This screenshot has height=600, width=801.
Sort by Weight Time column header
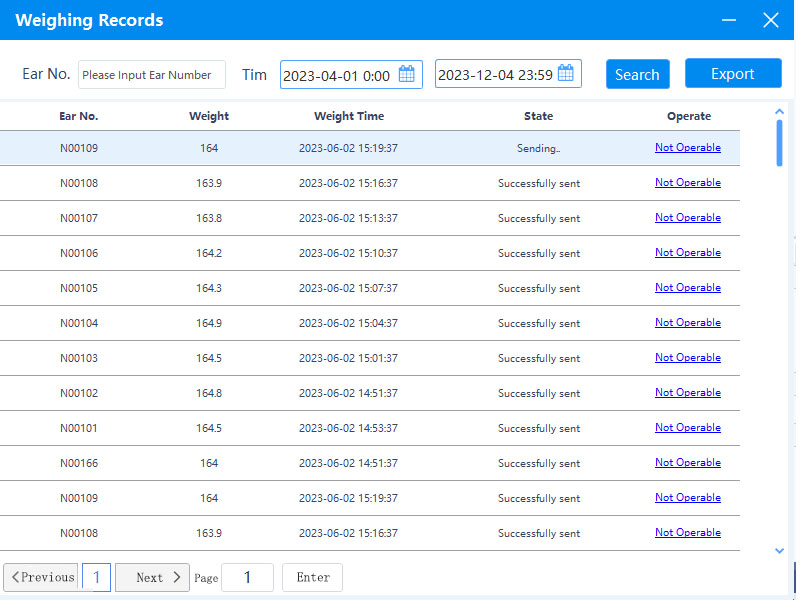(349, 116)
